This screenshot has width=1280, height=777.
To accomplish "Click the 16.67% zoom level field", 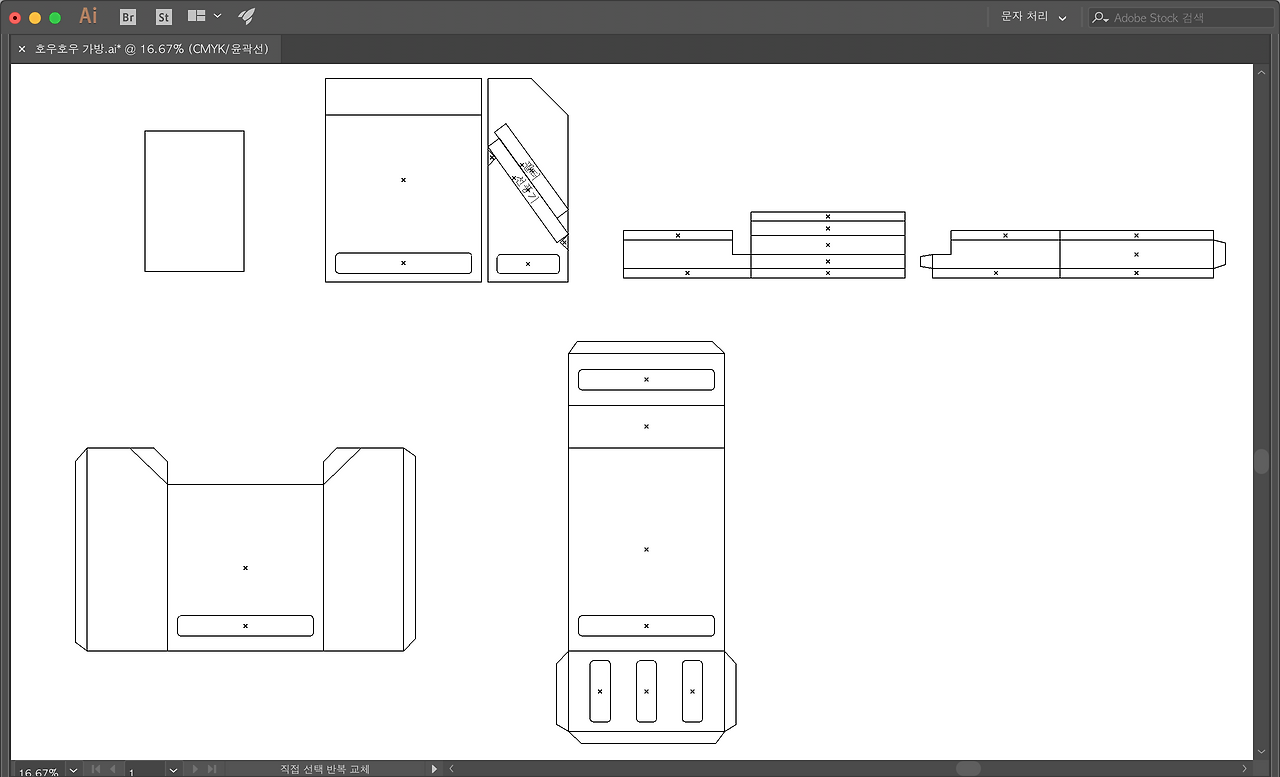I will click(38, 771).
